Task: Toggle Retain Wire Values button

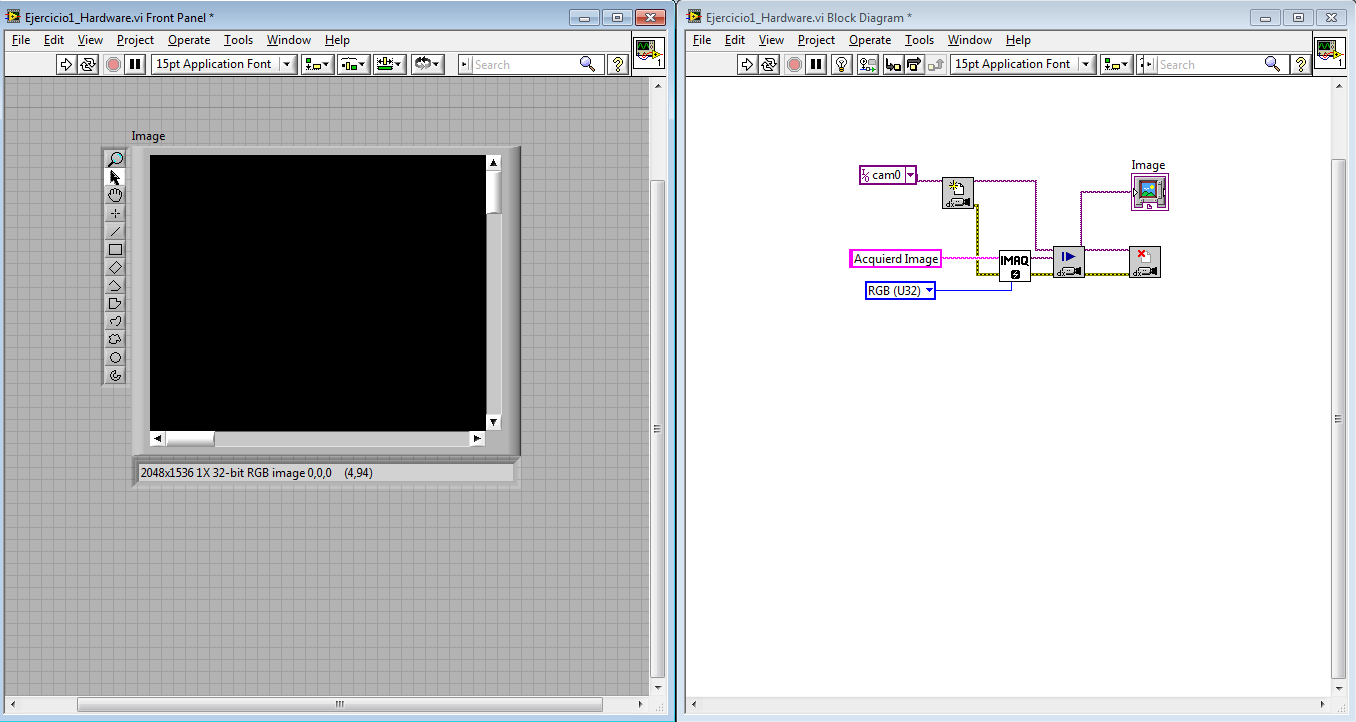Action: click(x=867, y=64)
